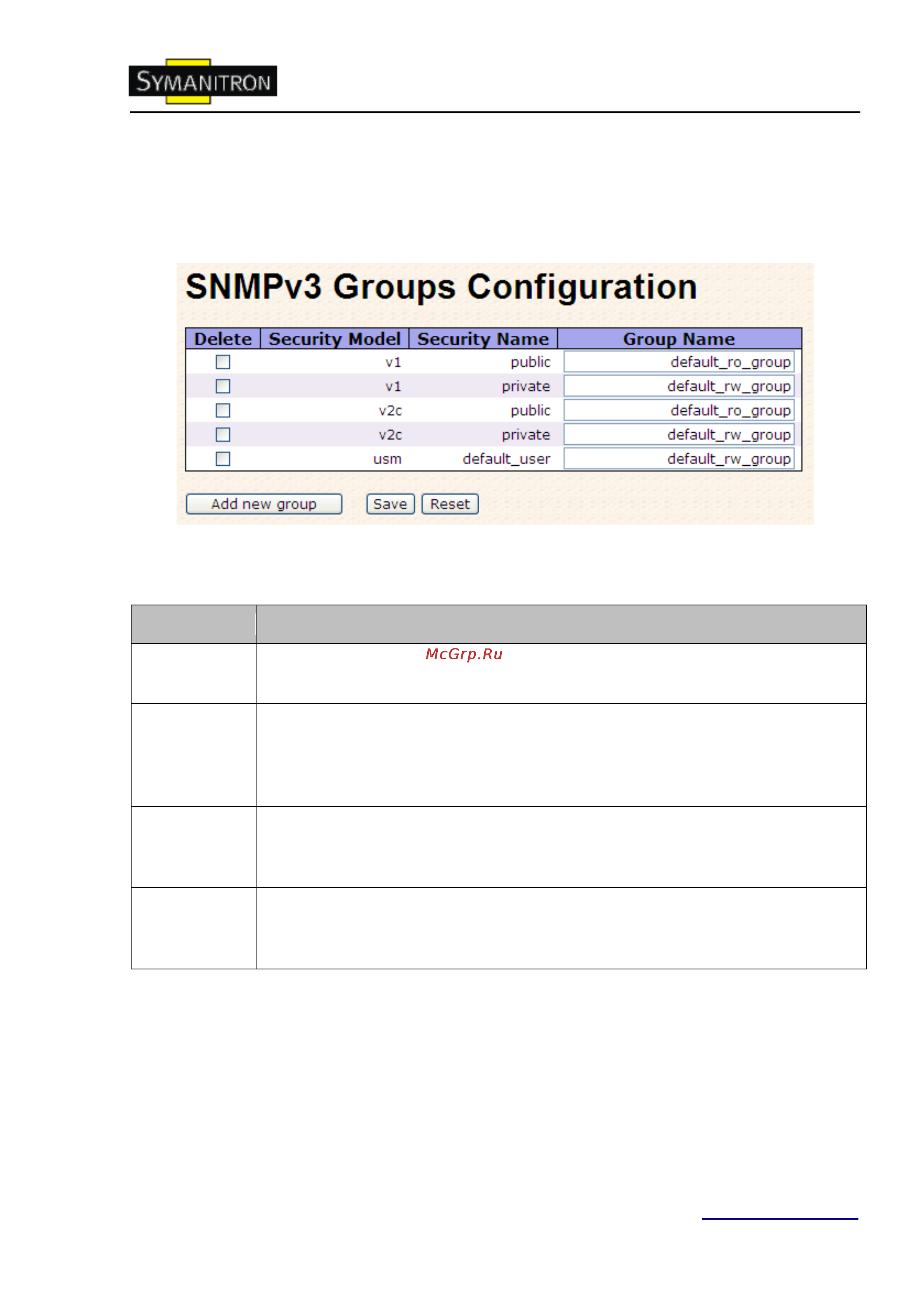
Task: Click the Add new group button
Action: (x=264, y=504)
